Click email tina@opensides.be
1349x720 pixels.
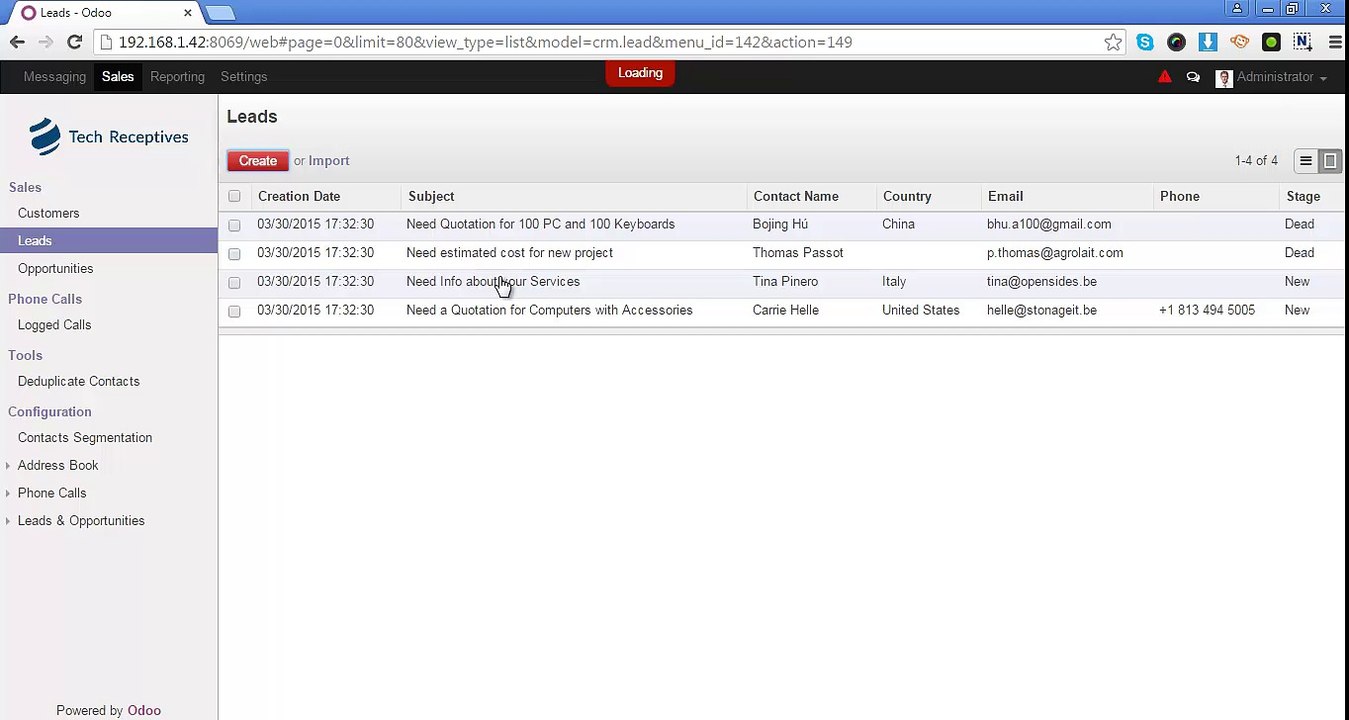(x=1041, y=282)
